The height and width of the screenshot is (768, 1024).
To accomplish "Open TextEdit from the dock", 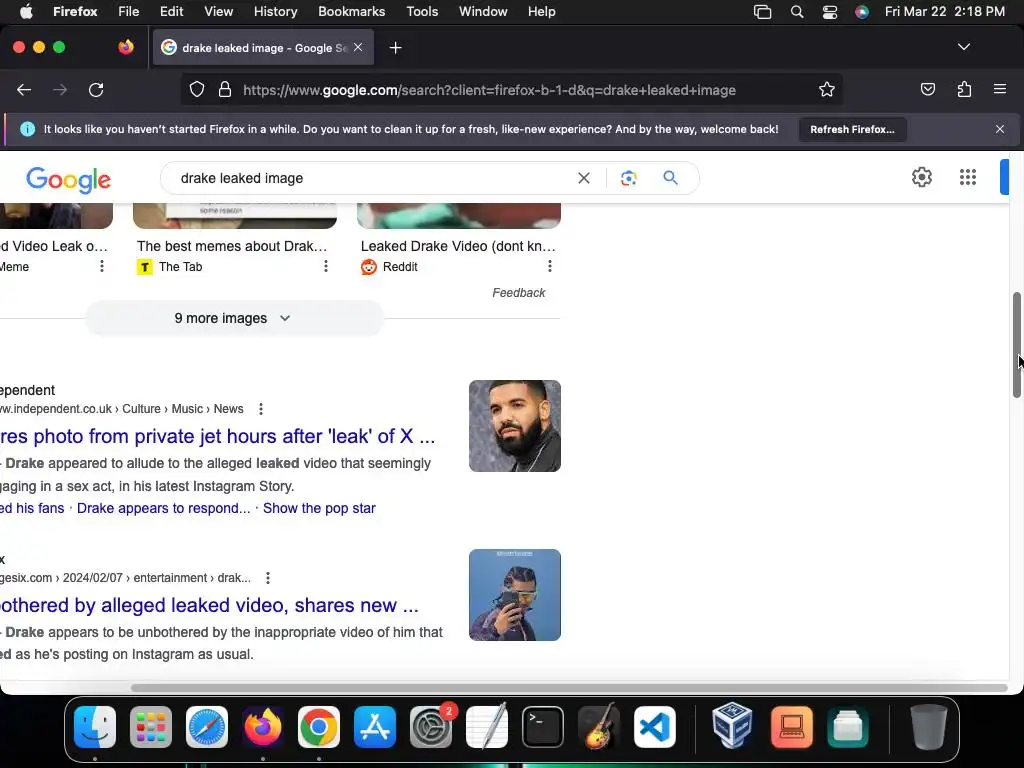I will coord(487,726).
